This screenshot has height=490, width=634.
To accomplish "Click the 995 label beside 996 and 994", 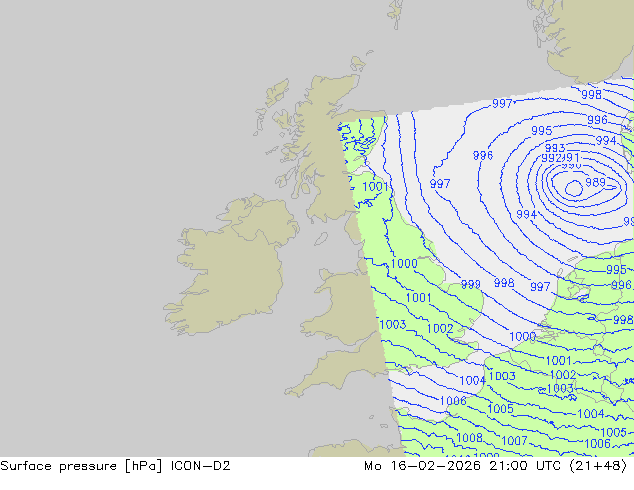I will [x=541, y=131].
